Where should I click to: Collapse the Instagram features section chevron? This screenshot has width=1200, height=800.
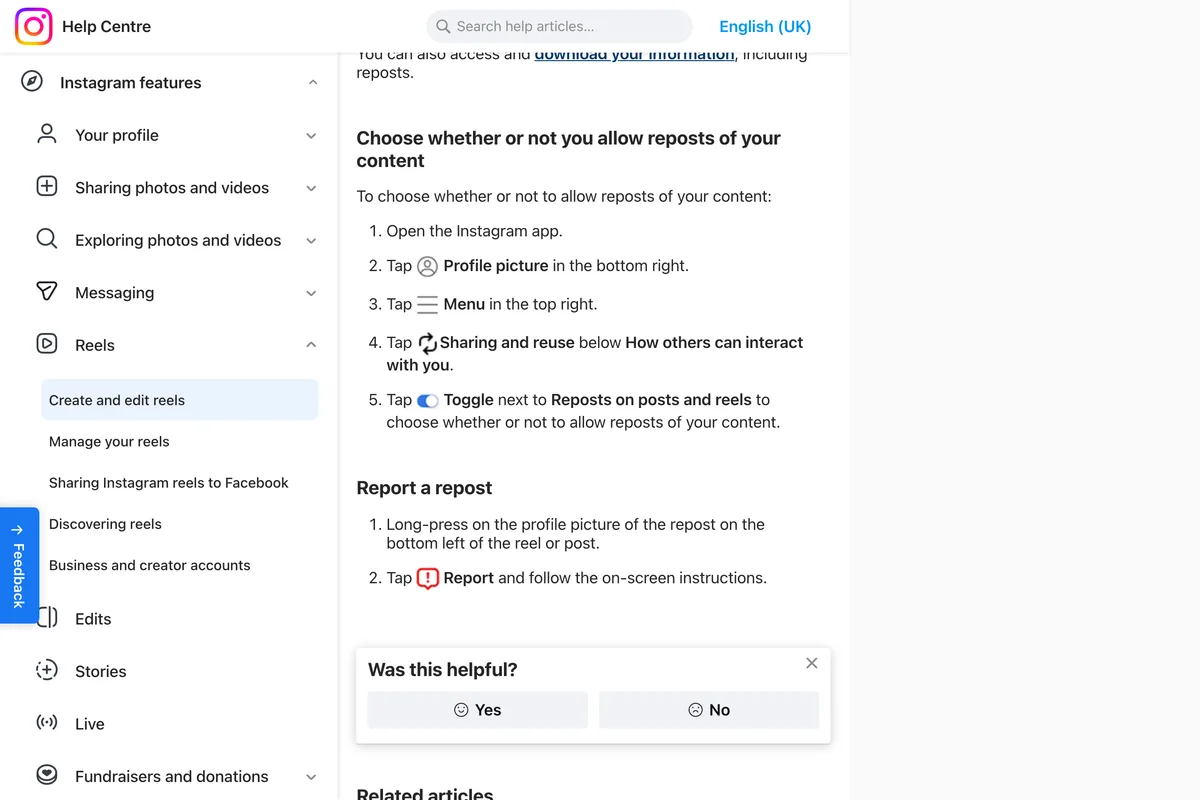point(313,83)
